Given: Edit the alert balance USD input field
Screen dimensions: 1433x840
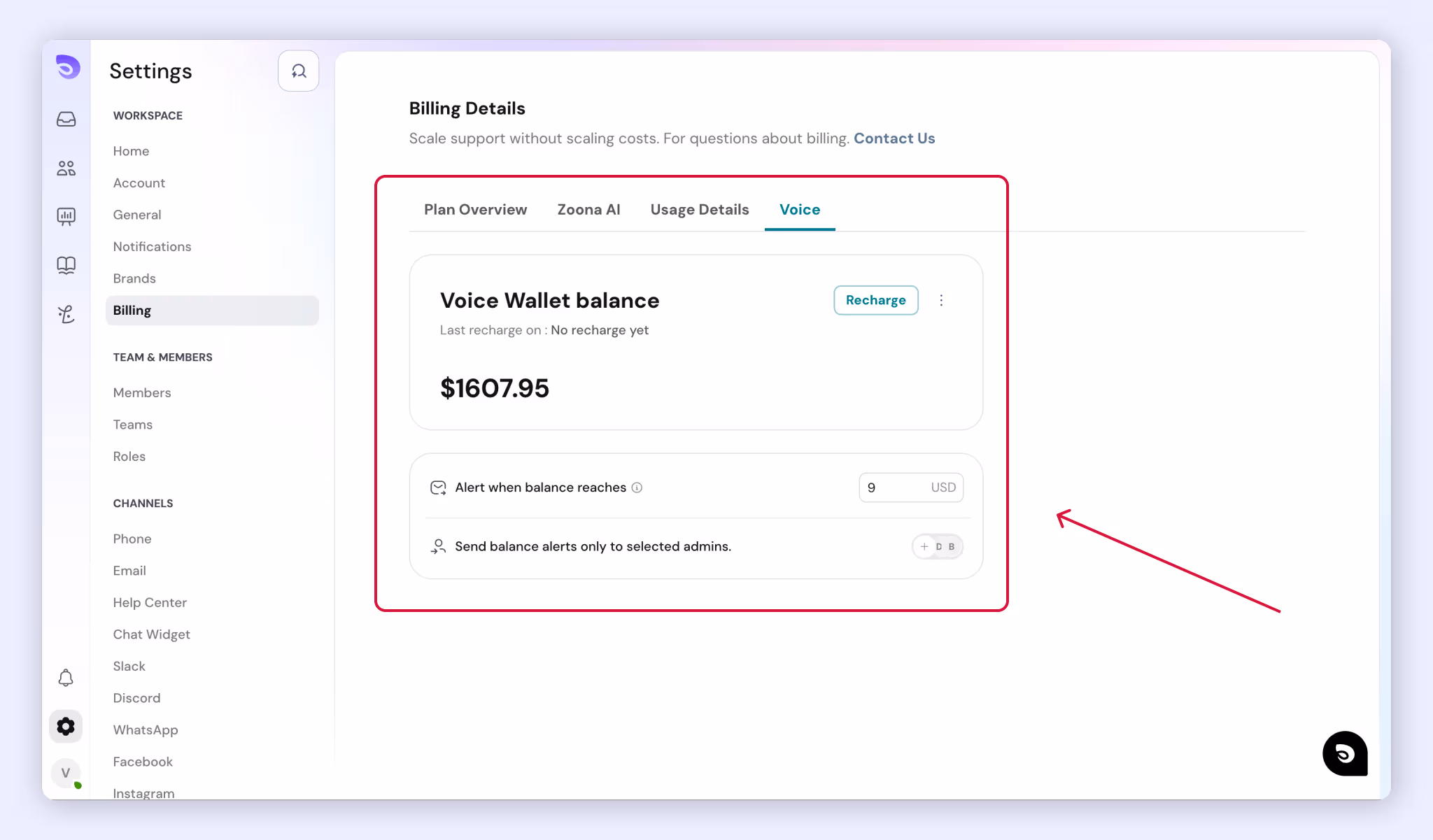Looking at the screenshot, I should coord(911,487).
